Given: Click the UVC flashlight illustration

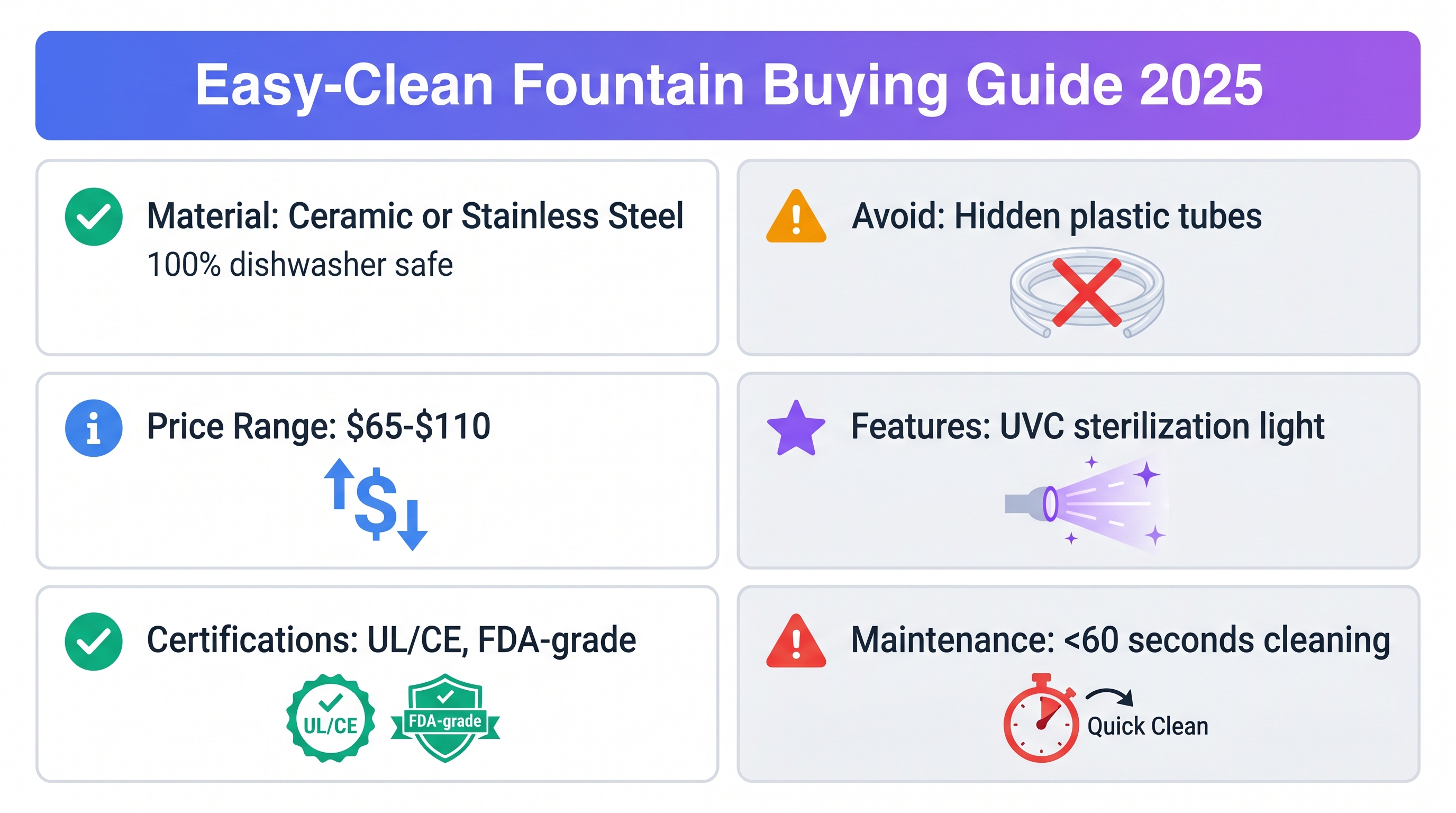Looking at the screenshot, I should tap(1084, 503).
